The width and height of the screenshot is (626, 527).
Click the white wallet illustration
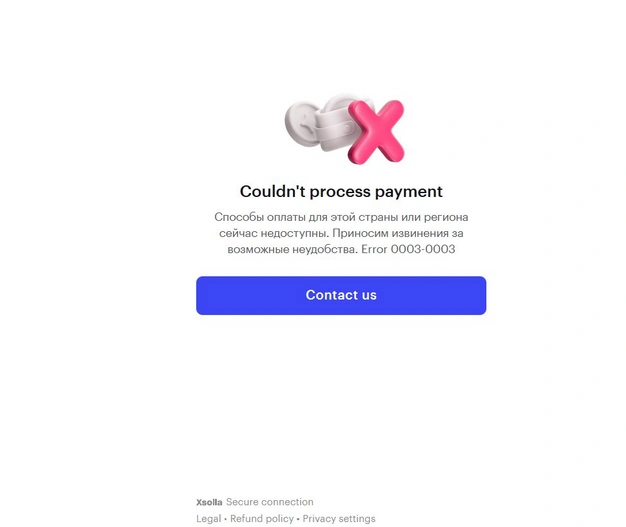click(x=337, y=128)
